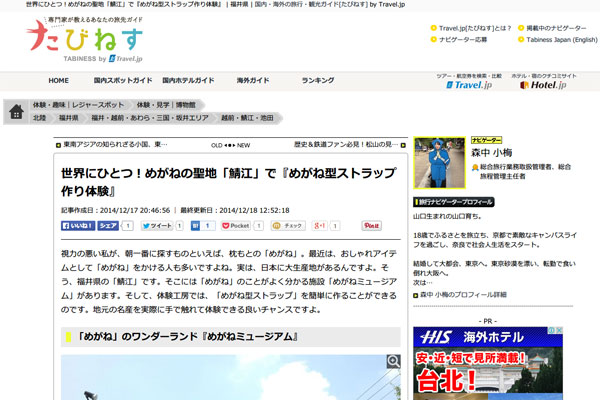Click the Pinterest Pin it button
Screen dimensions: 600x400
(371, 226)
